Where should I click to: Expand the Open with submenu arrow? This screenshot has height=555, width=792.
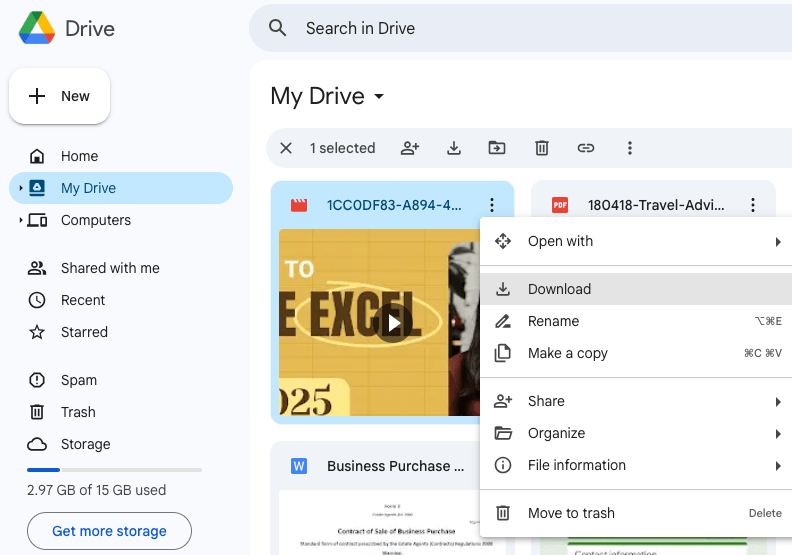point(778,242)
